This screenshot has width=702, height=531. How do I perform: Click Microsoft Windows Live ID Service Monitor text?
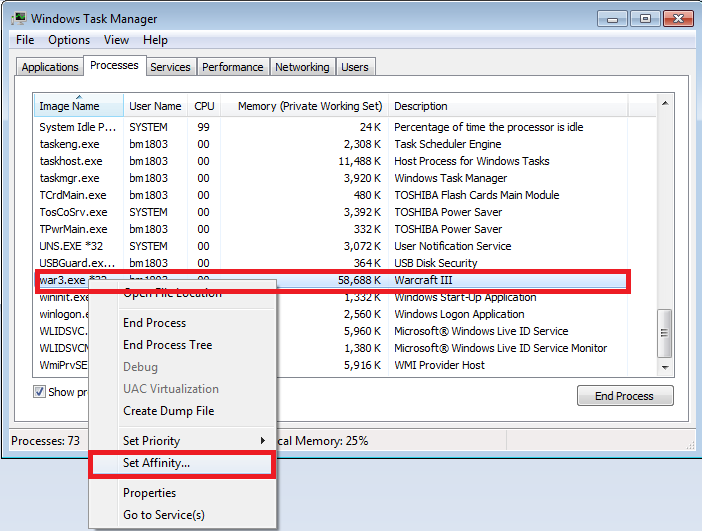501,348
